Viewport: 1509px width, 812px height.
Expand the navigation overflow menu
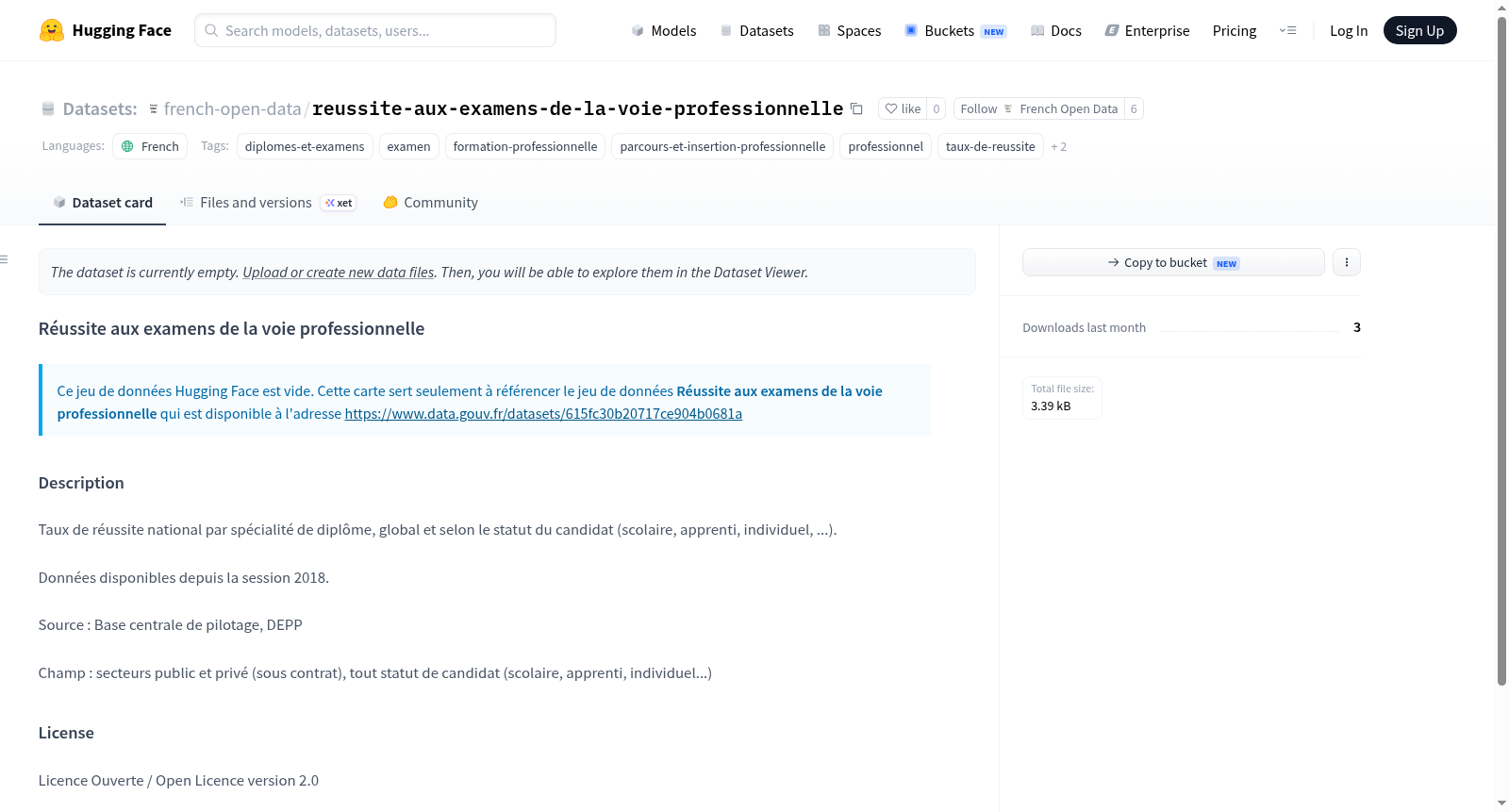point(1287,30)
